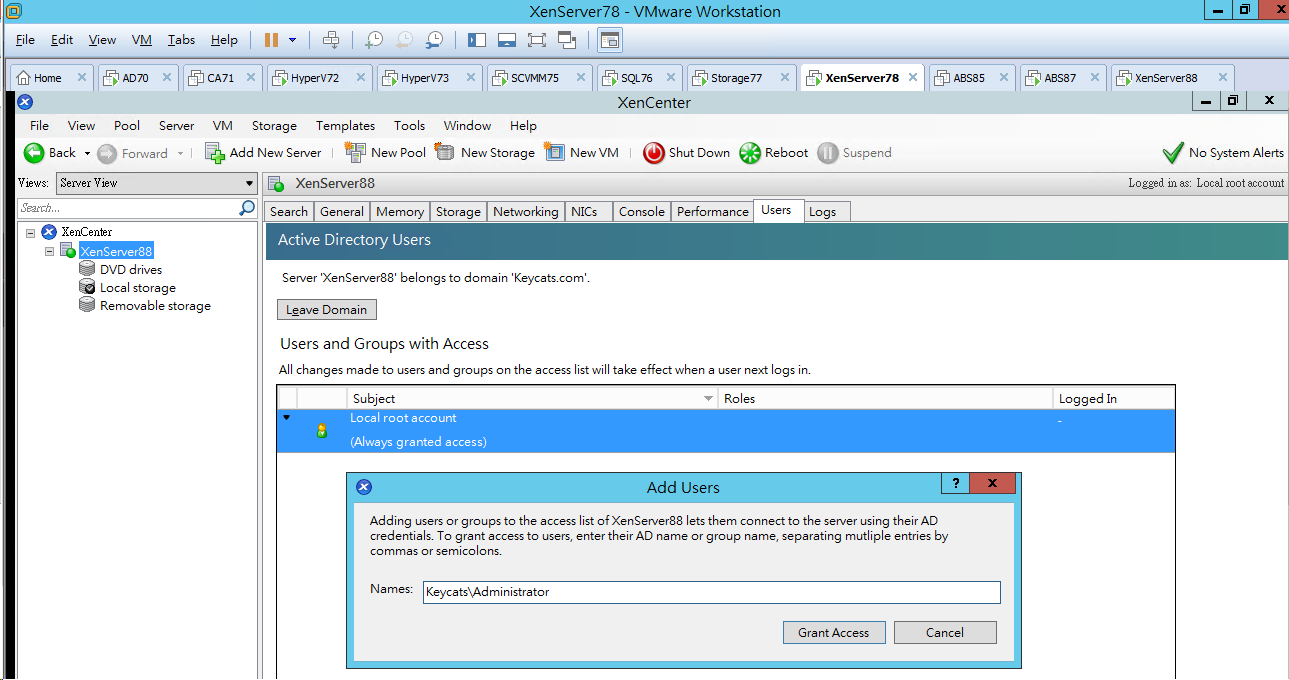
Task: Click the Leave Domain button
Action: (327, 310)
